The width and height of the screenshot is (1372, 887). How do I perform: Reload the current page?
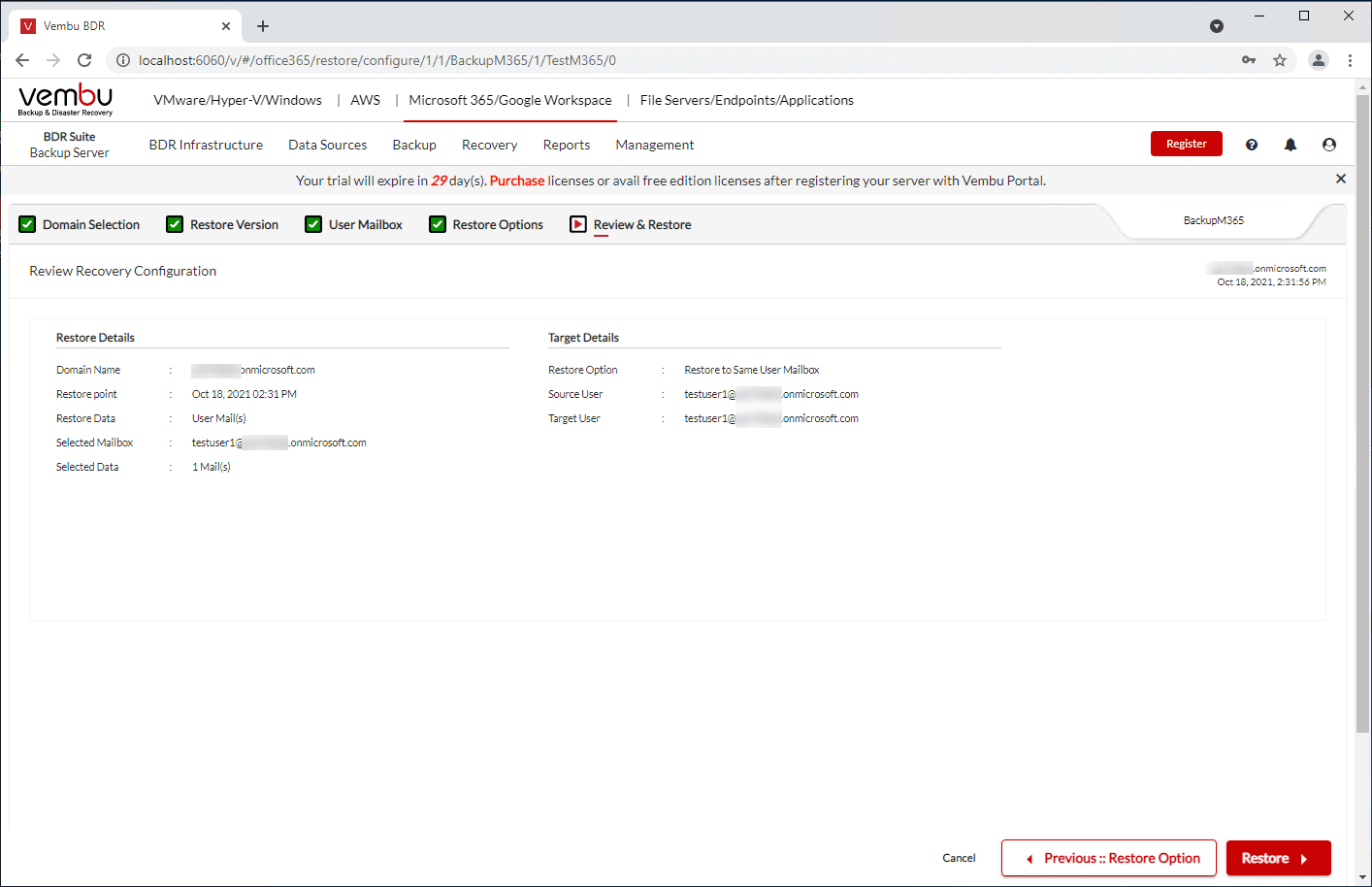(x=84, y=60)
